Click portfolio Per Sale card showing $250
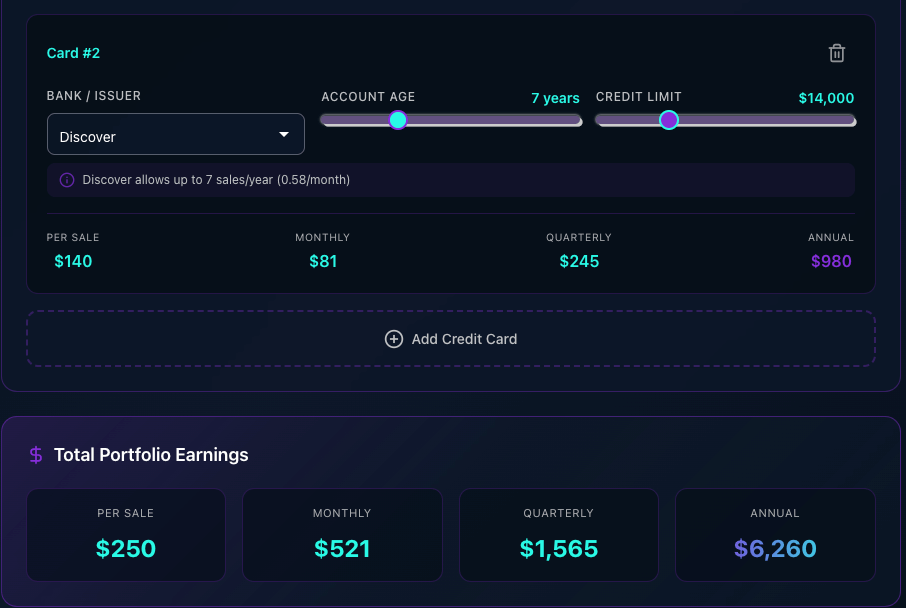906x608 pixels. (x=126, y=535)
